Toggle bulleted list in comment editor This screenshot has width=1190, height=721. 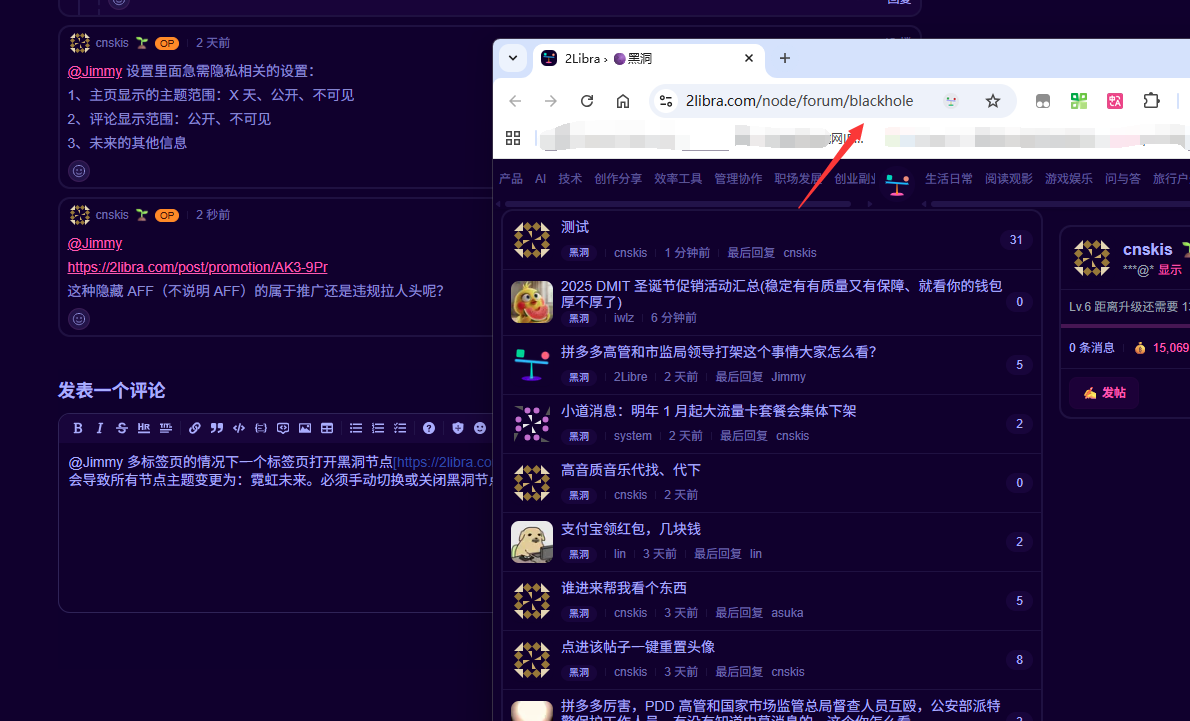tap(356, 428)
